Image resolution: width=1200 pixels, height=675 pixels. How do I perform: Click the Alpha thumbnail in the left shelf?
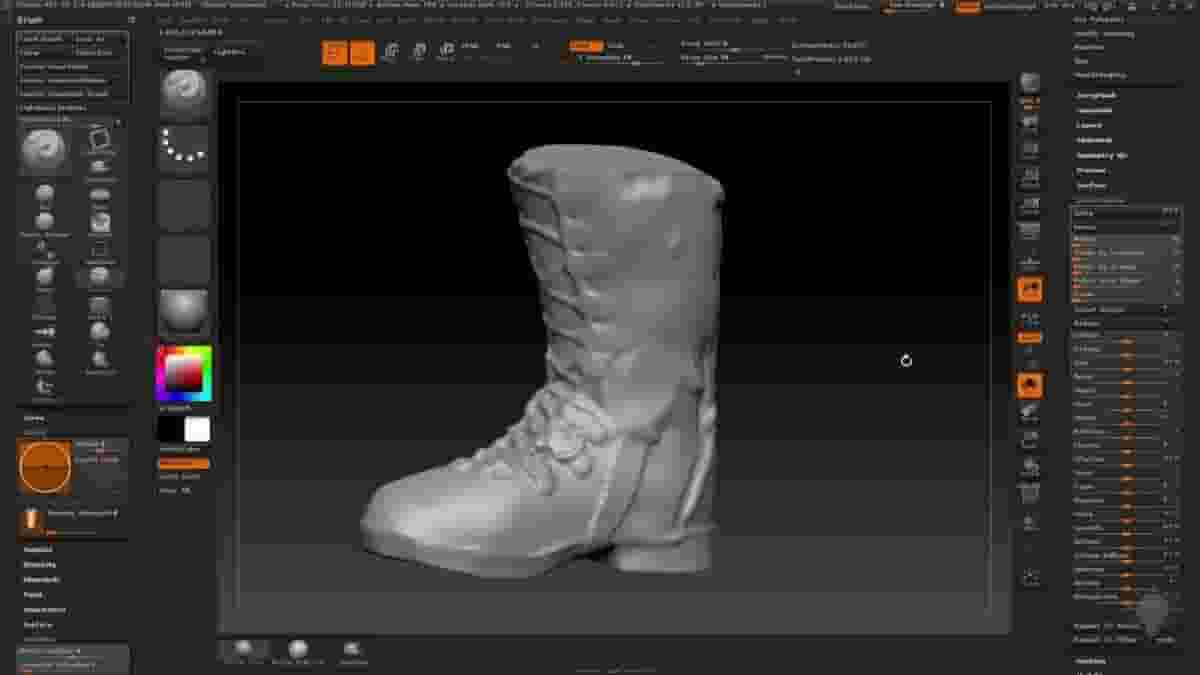(183, 205)
